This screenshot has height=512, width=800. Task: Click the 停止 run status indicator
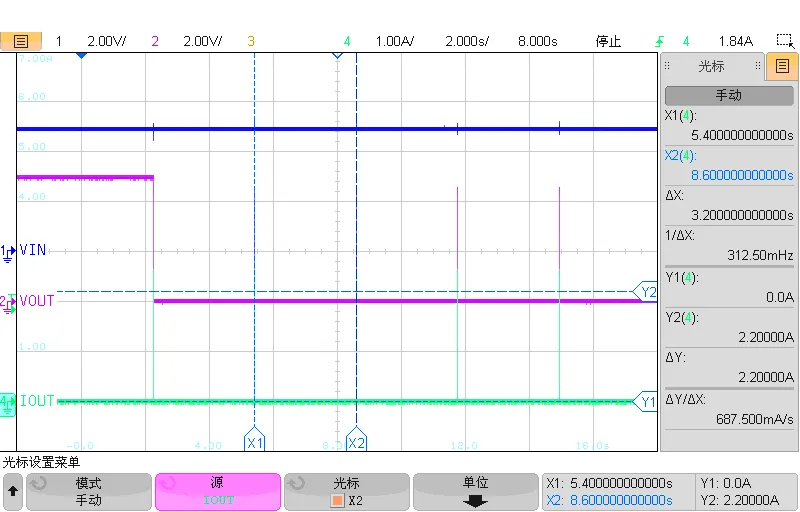point(608,41)
